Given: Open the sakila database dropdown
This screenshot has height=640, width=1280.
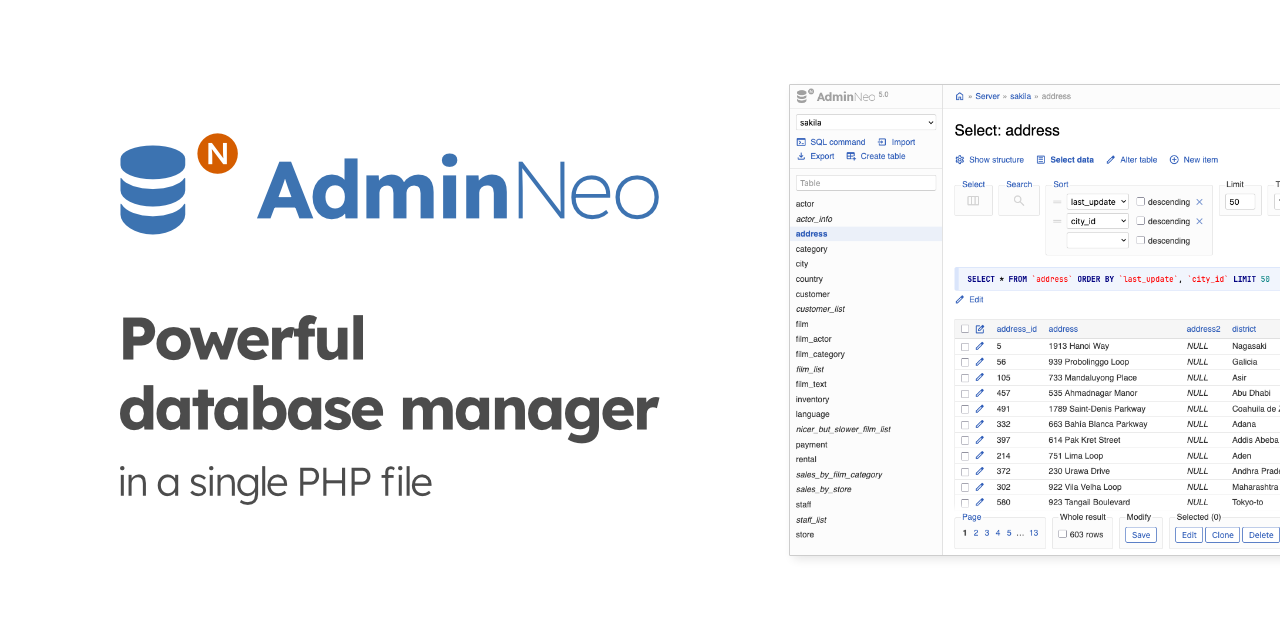Looking at the screenshot, I should (x=866, y=122).
